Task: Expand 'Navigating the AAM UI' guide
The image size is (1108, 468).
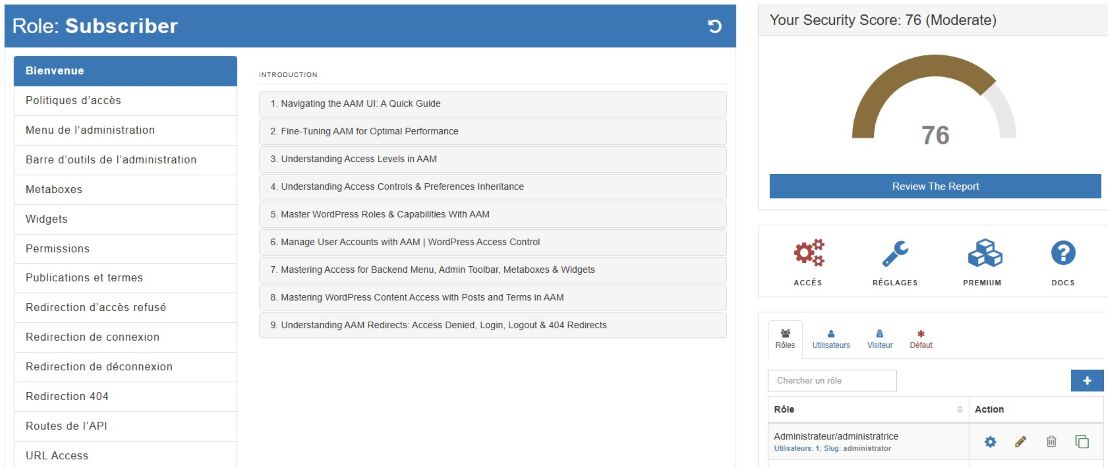Action: pos(492,104)
